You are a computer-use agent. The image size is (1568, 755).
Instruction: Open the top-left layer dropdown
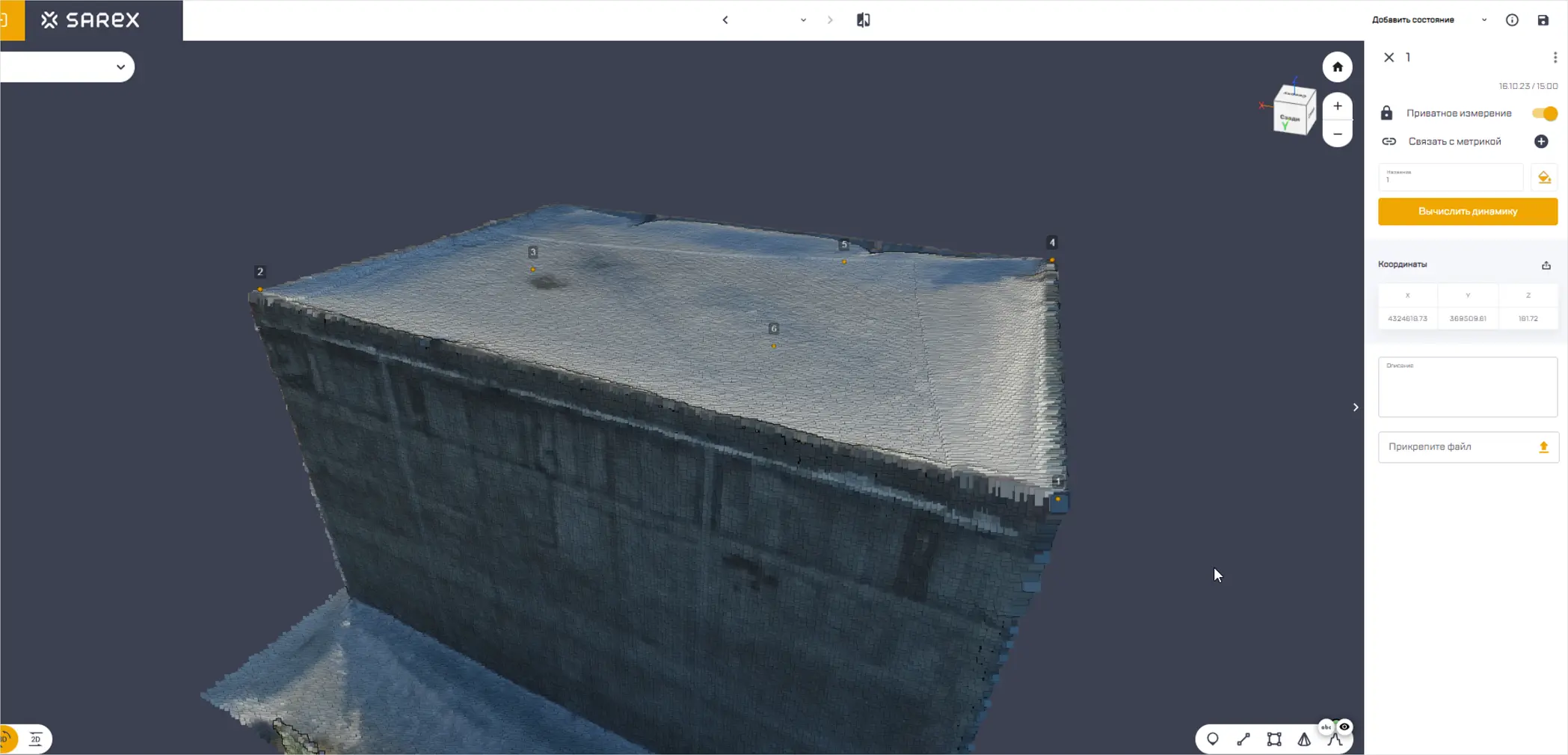pyautogui.click(x=120, y=67)
